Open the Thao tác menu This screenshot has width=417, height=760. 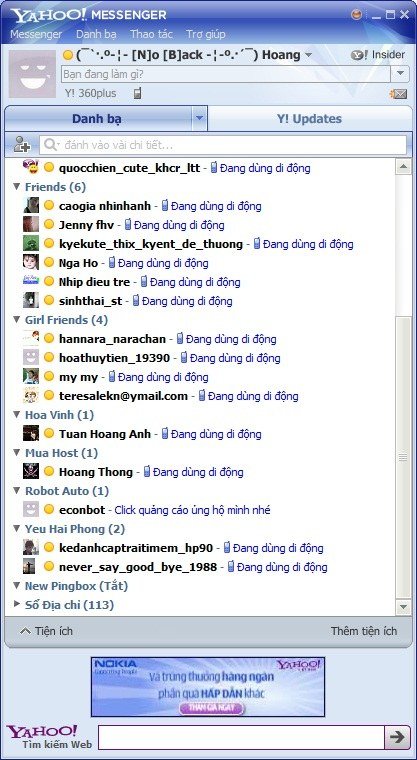151,34
